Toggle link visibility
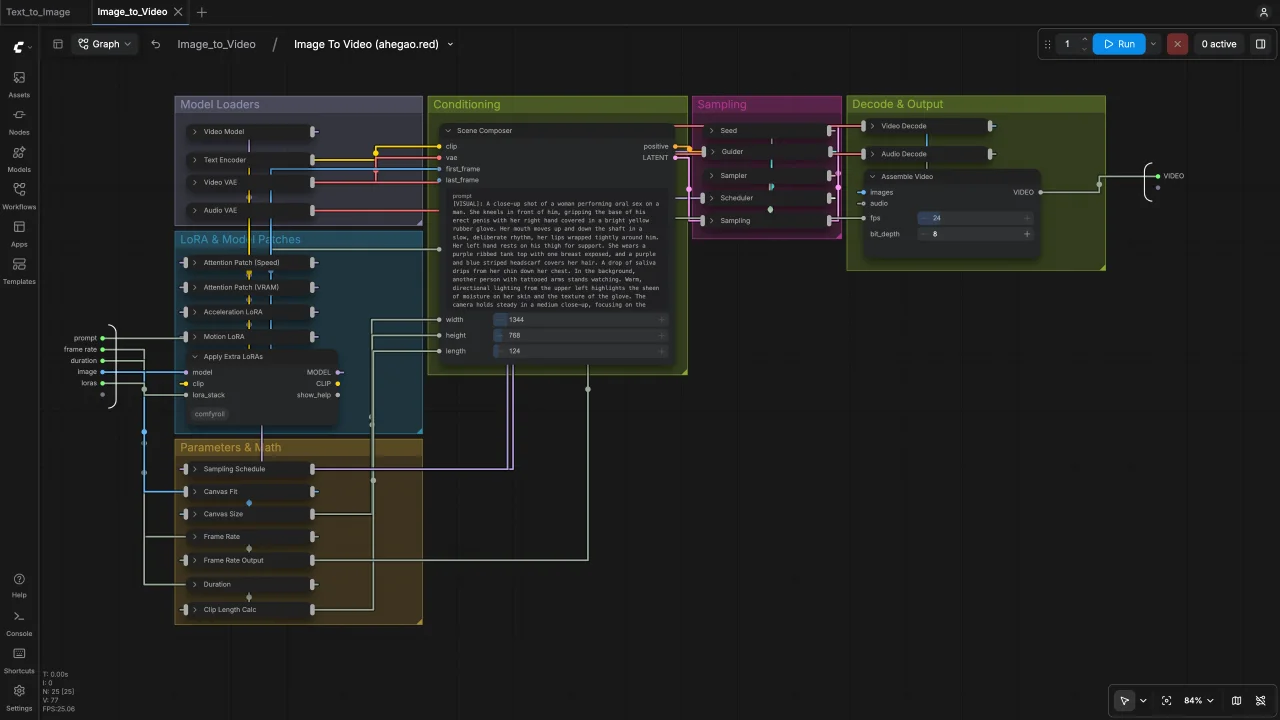1280x720 pixels. tap(1261, 701)
